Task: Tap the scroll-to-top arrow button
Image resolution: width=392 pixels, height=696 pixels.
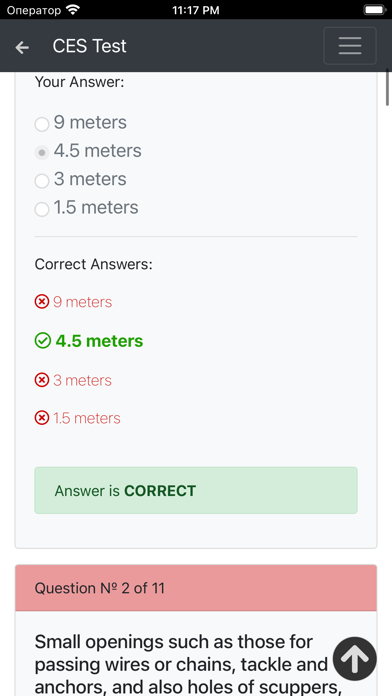Action: pyautogui.click(x=355, y=659)
